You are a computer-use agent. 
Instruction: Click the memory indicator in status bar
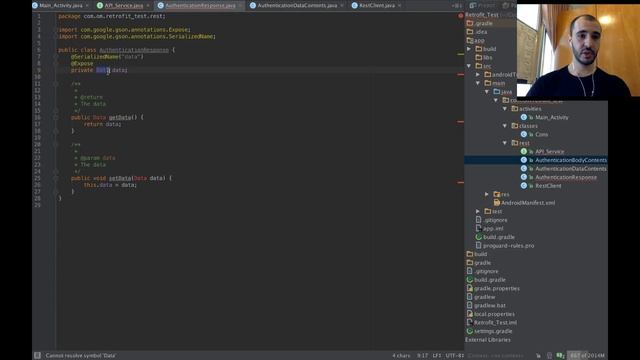pos(587,356)
